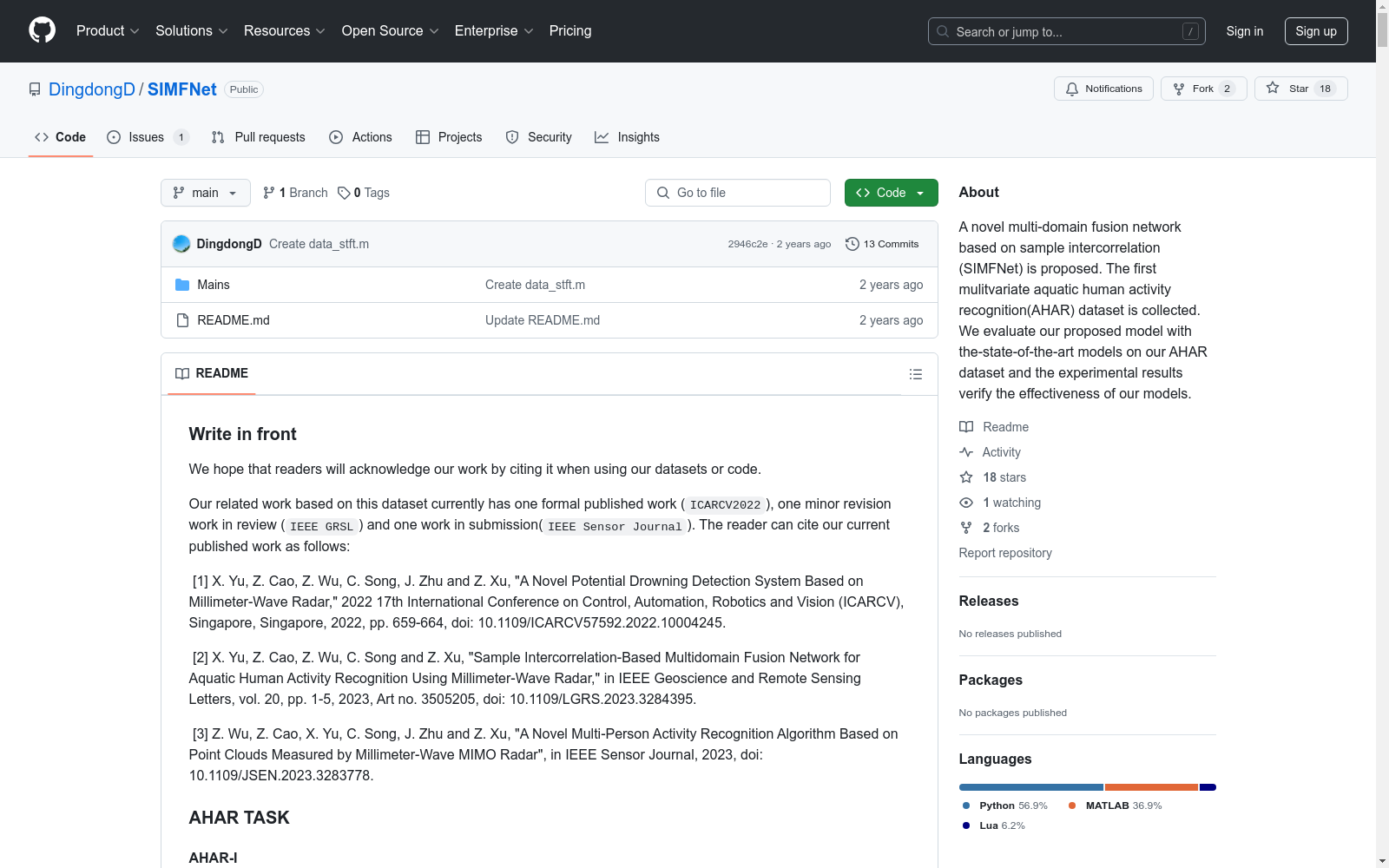Open the Mains folder
Image resolution: width=1389 pixels, height=868 pixels.
(213, 285)
